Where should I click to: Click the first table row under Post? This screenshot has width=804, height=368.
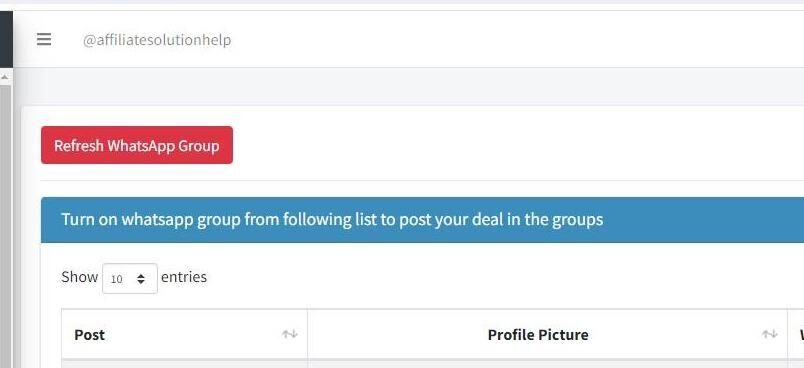(185, 364)
